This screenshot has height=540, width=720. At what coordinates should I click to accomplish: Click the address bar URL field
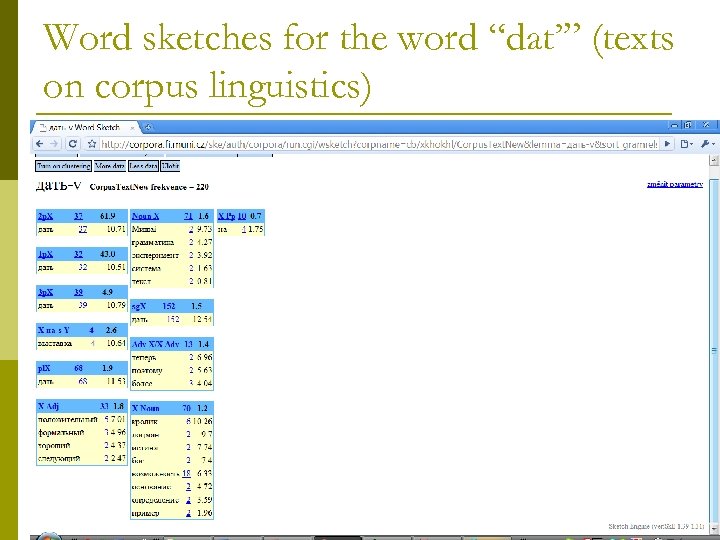point(378,144)
